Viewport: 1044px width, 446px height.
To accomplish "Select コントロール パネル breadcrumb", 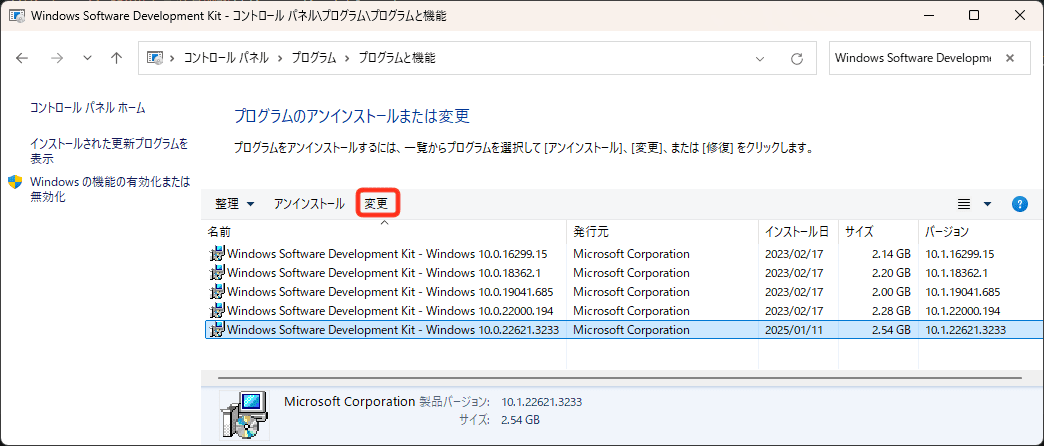I will click(x=226, y=58).
